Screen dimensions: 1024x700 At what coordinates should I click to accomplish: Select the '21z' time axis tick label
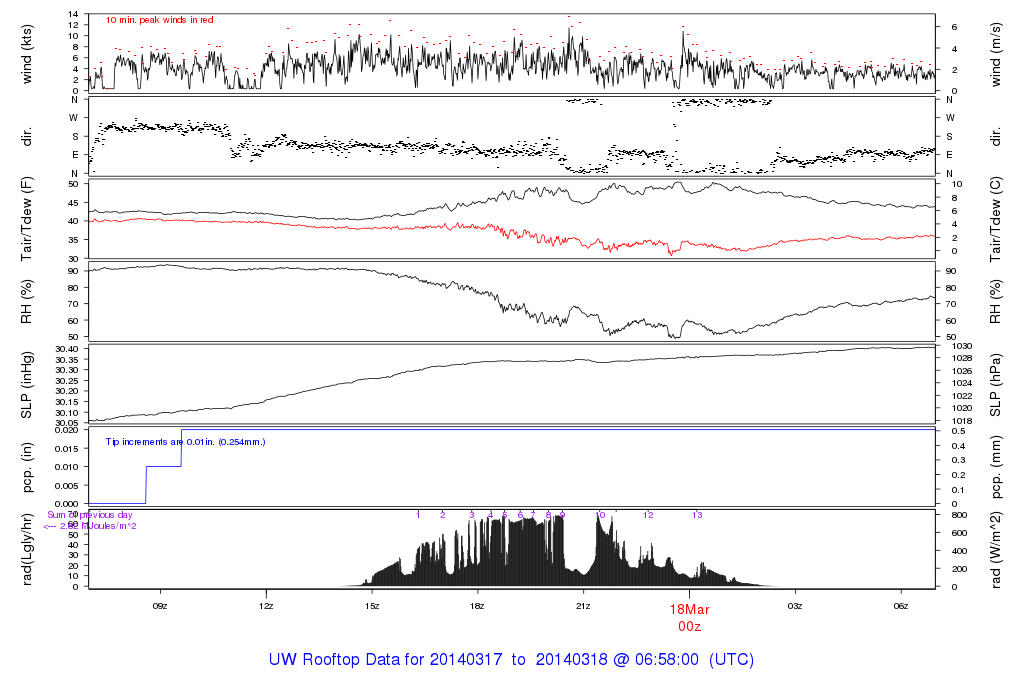click(583, 606)
